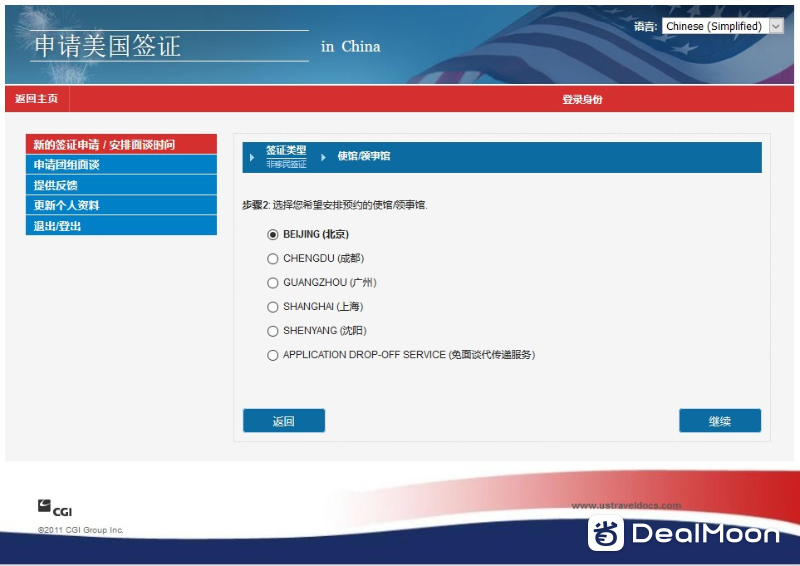Click the arrow before 签证类型 breadcrumb
This screenshot has width=800, height=566.
pos(252,158)
